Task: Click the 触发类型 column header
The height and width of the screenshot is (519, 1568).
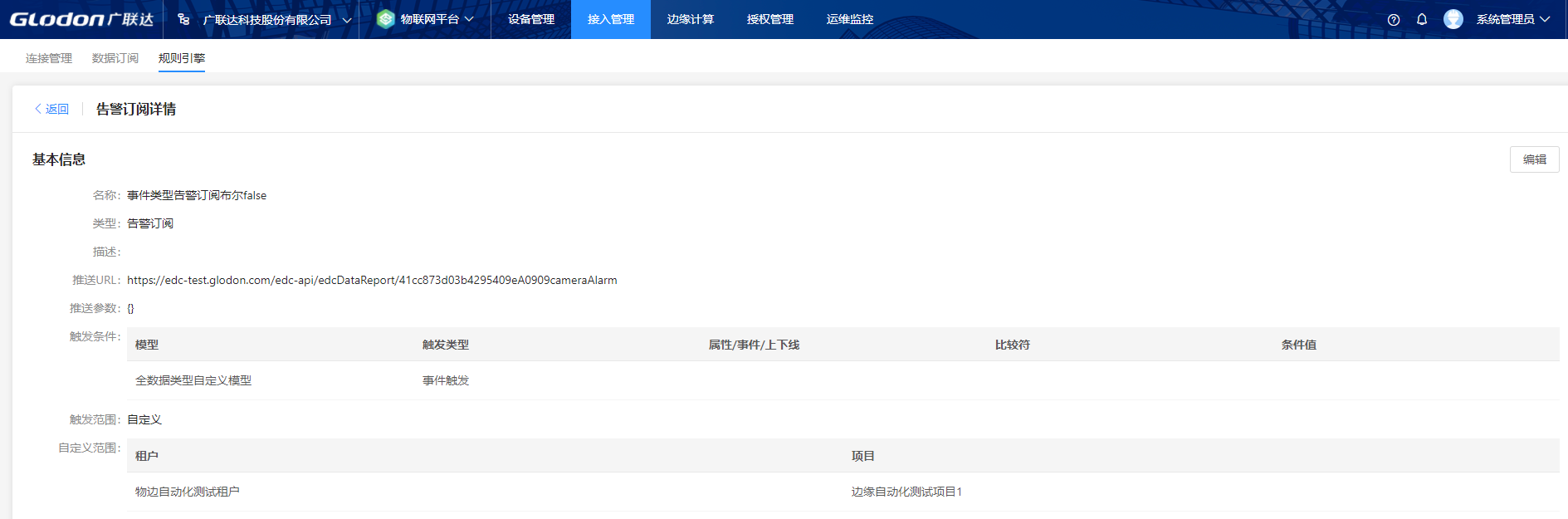Action: click(446, 345)
